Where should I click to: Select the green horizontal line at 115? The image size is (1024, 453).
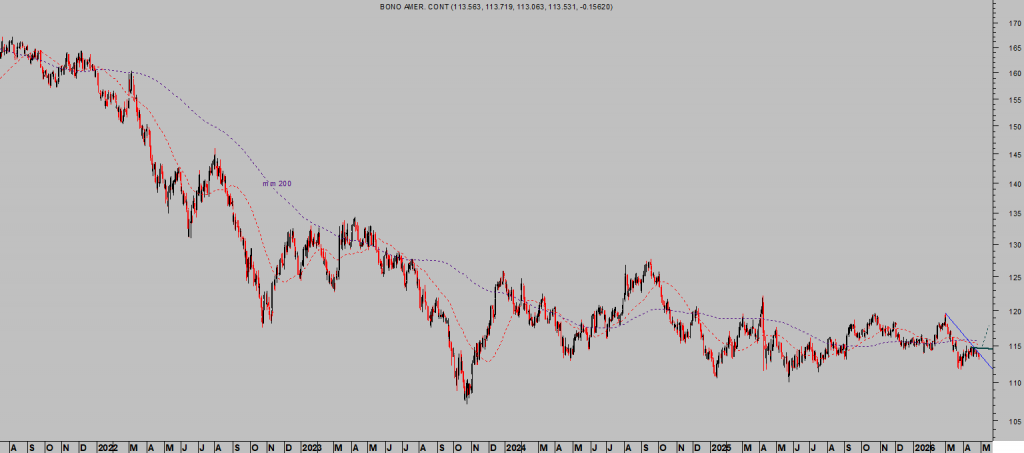[982, 348]
